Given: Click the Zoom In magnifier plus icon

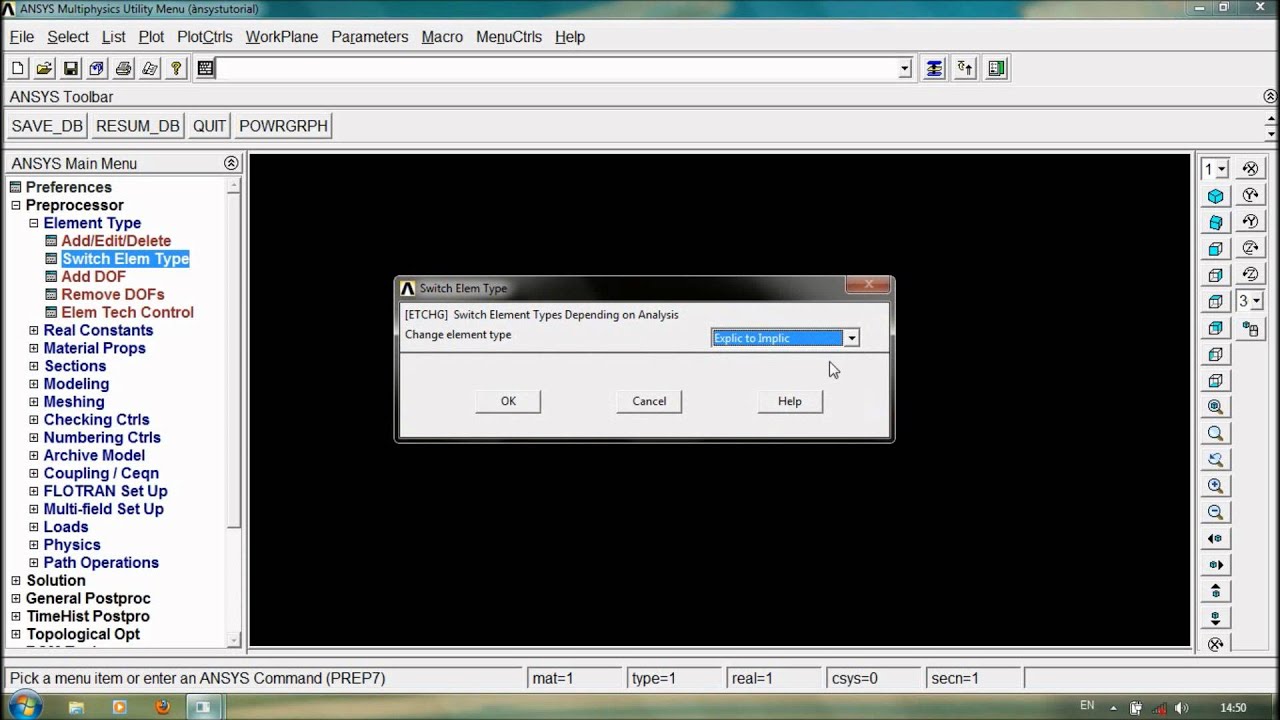Looking at the screenshot, I should click(1215, 486).
